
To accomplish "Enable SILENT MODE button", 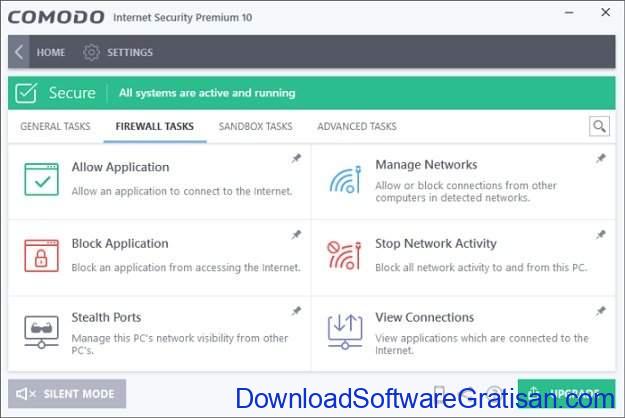I will point(67,394).
